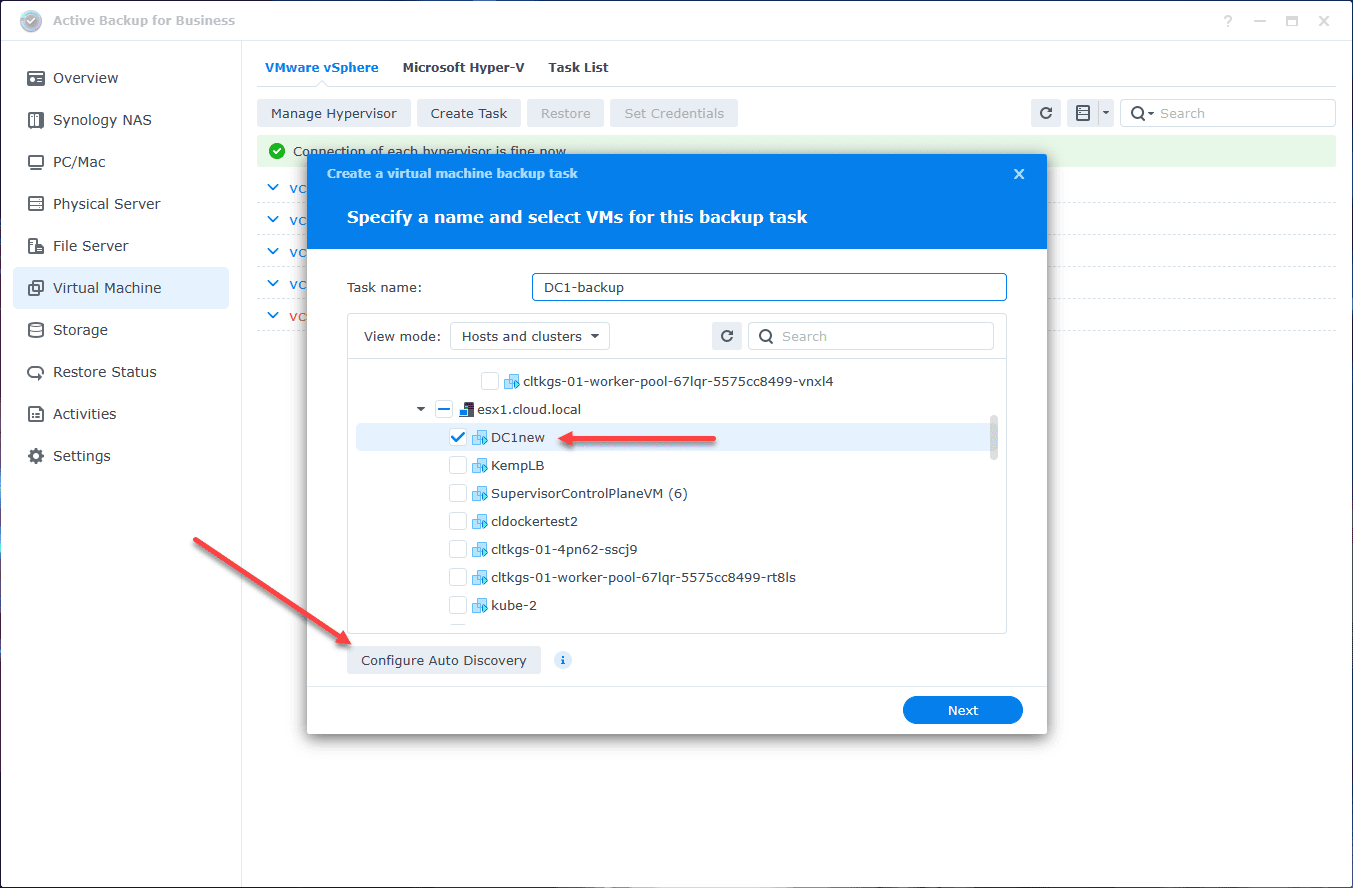Click the green connection status check icon
This screenshot has width=1353, height=888.
277,151
